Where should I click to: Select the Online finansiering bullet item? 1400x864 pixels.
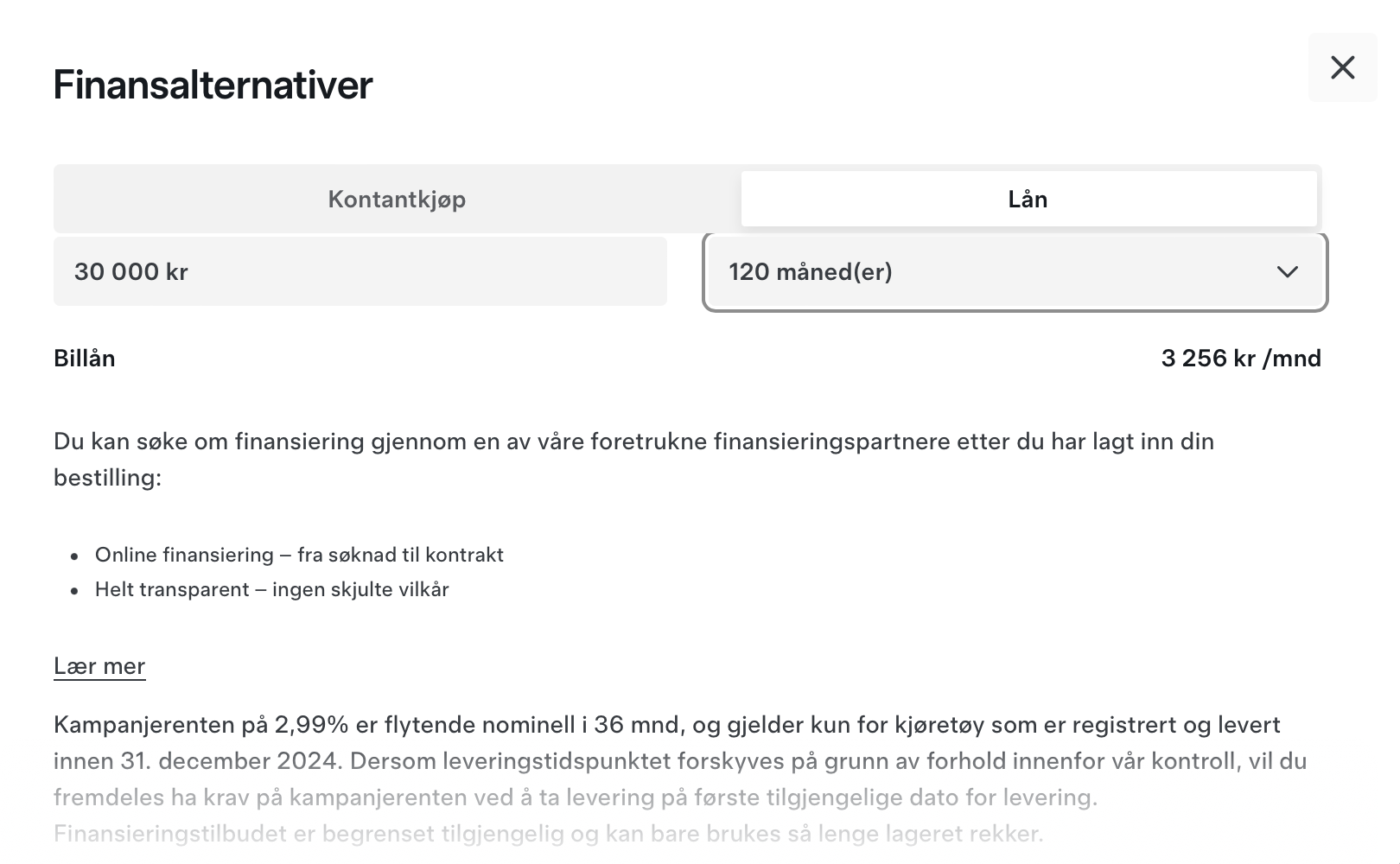click(299, 555)
